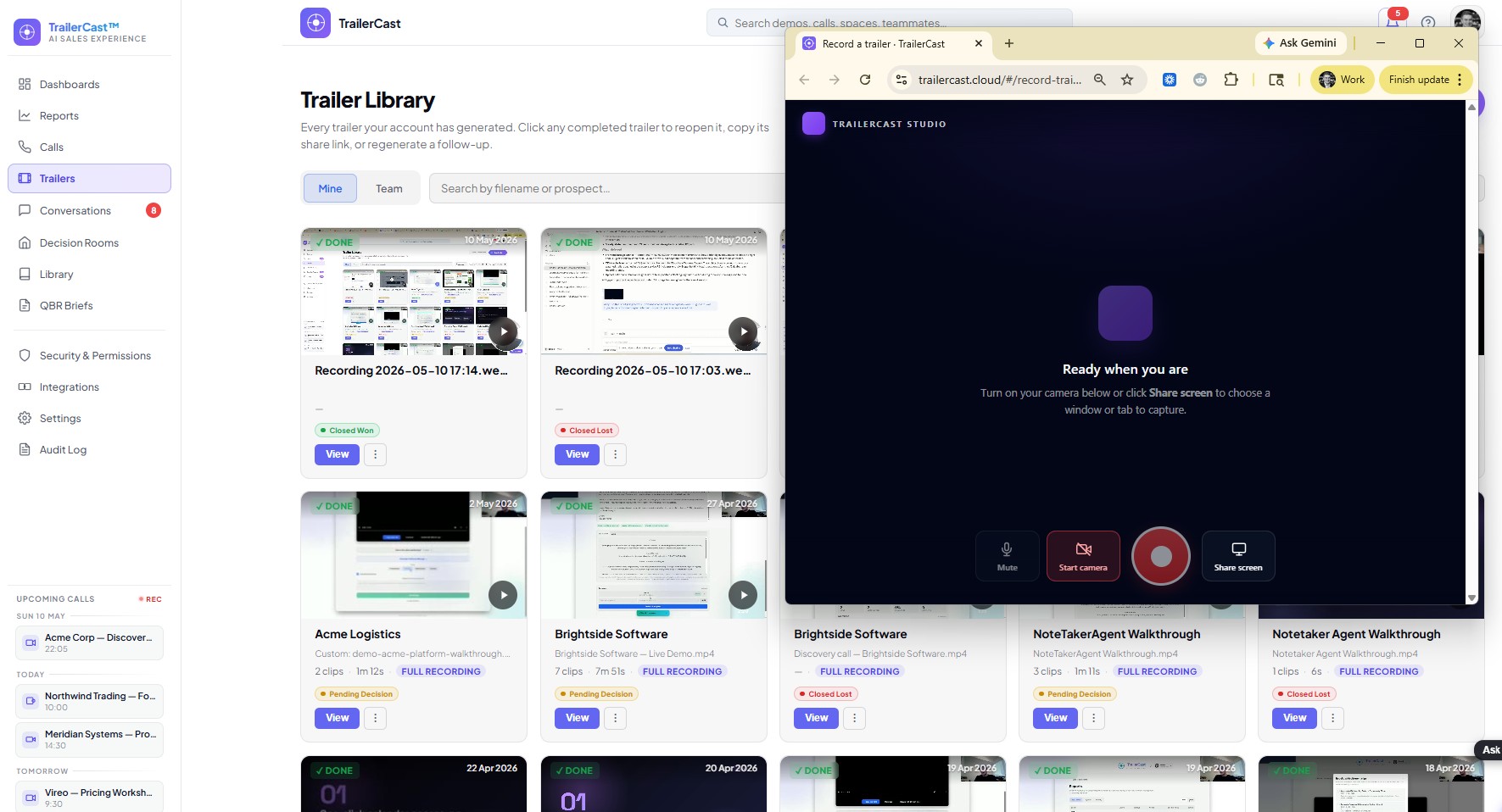Click the red record button in studio
Image resolution: width=1502 pixels, height=812 pixels.
(1161, 556)
